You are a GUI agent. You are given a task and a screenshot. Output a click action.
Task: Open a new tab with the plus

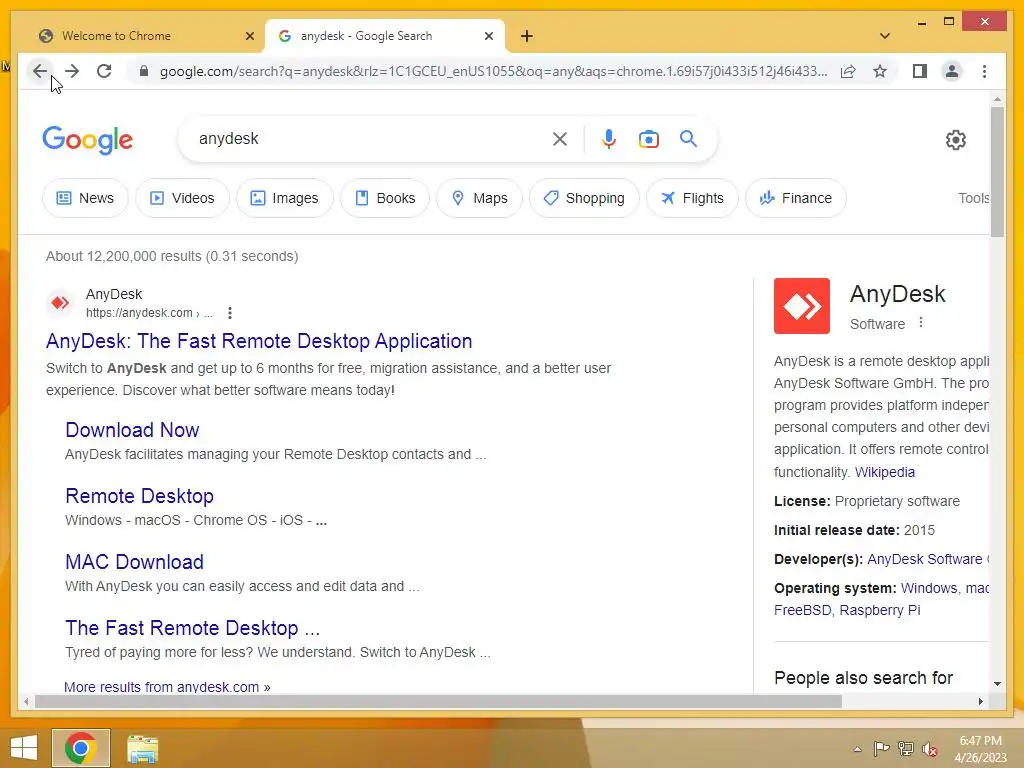527,36
